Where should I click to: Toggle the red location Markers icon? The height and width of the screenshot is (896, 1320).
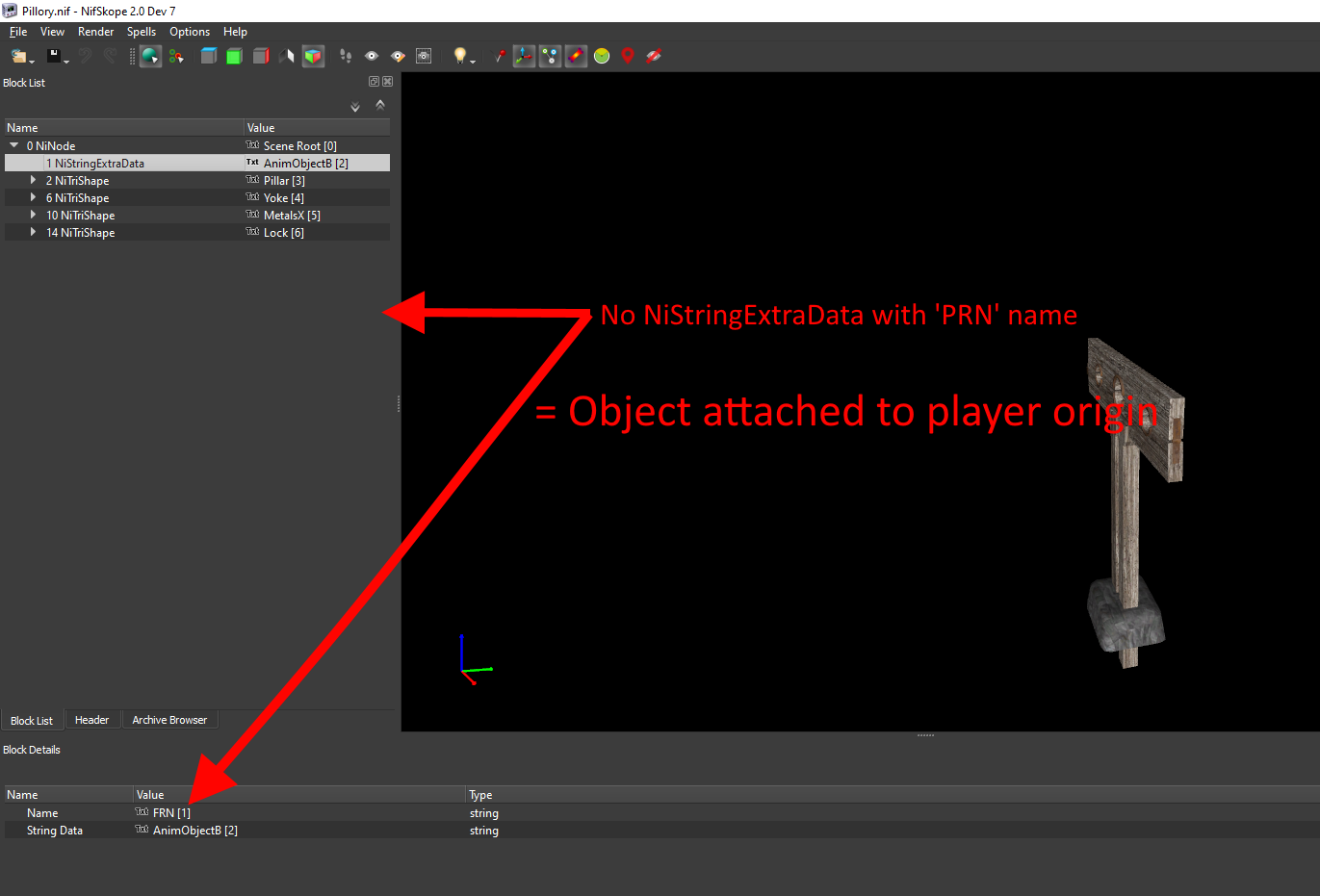[628, 56]
